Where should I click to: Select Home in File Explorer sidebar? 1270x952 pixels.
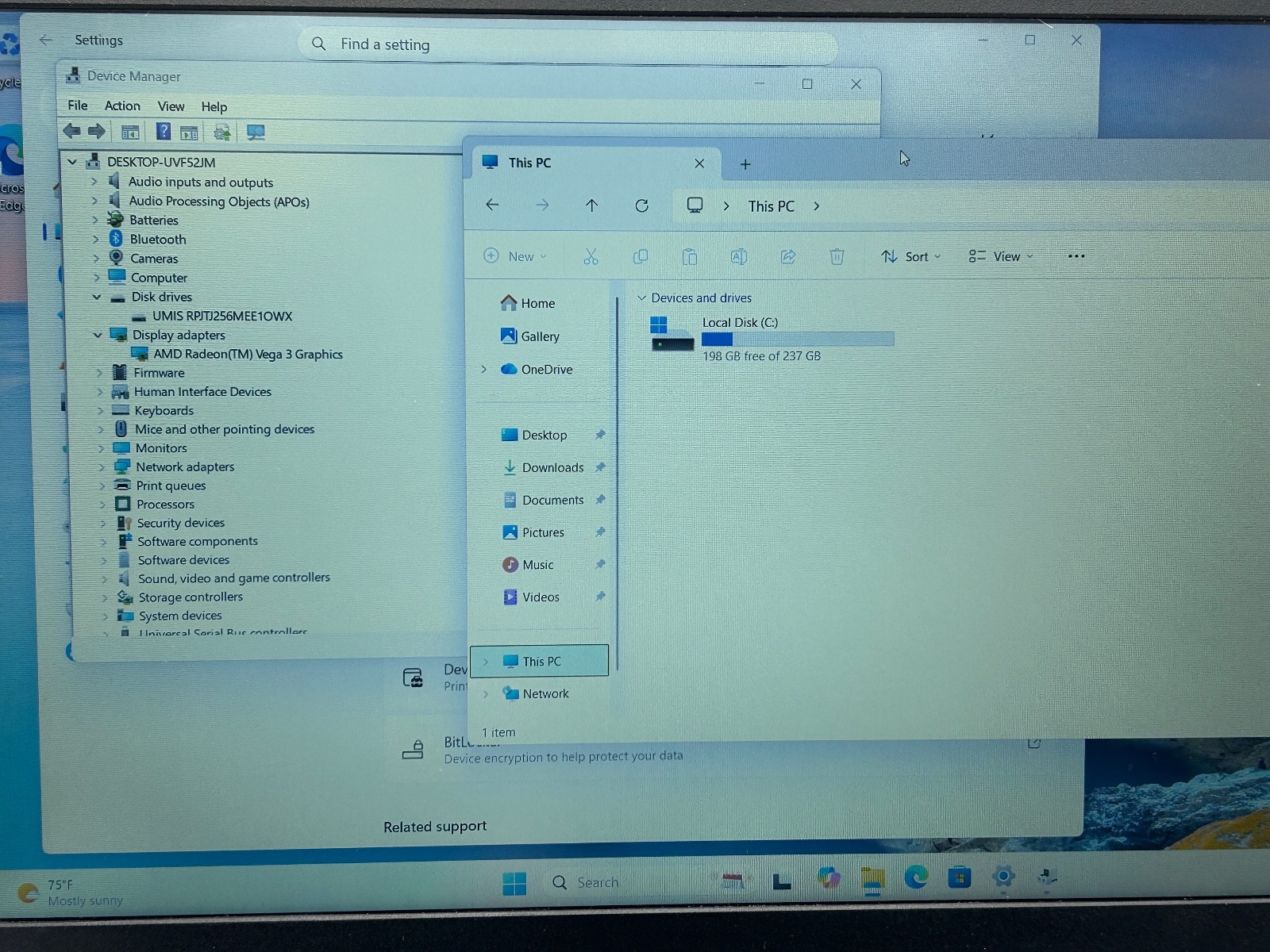(x=528, y=303)
